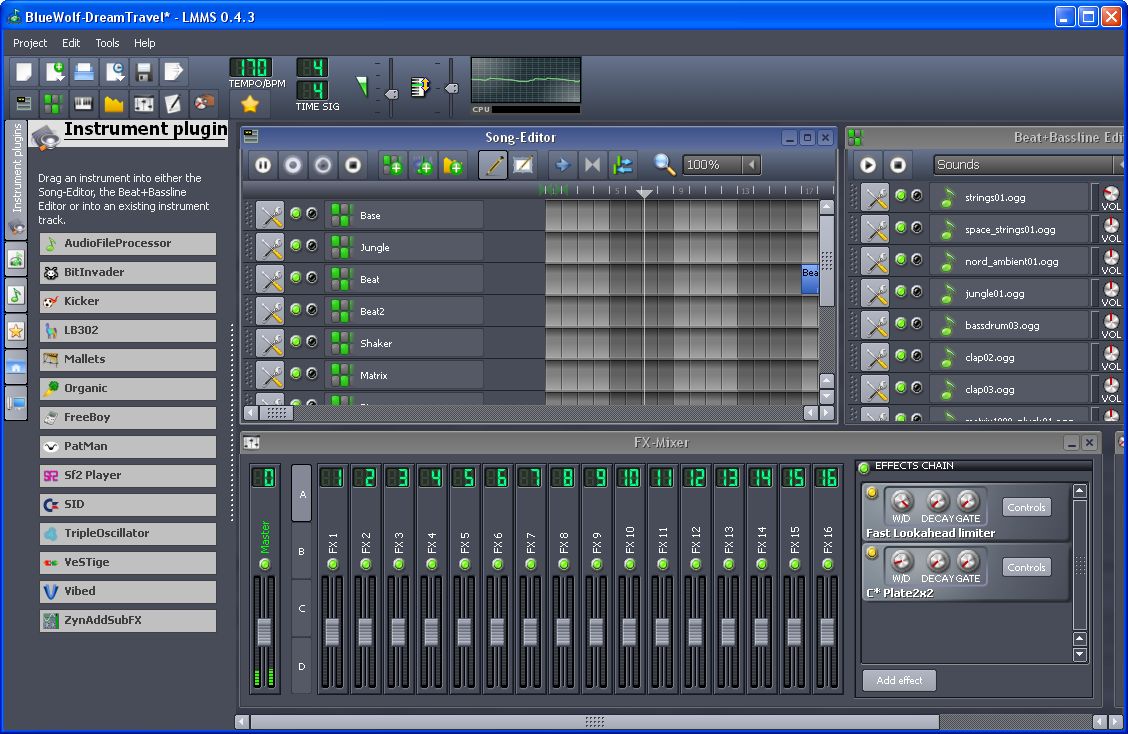Click the zoom magnifier in Song-Editor
This screenshot has width=1128, height=734.
click(x=664, y=165)
